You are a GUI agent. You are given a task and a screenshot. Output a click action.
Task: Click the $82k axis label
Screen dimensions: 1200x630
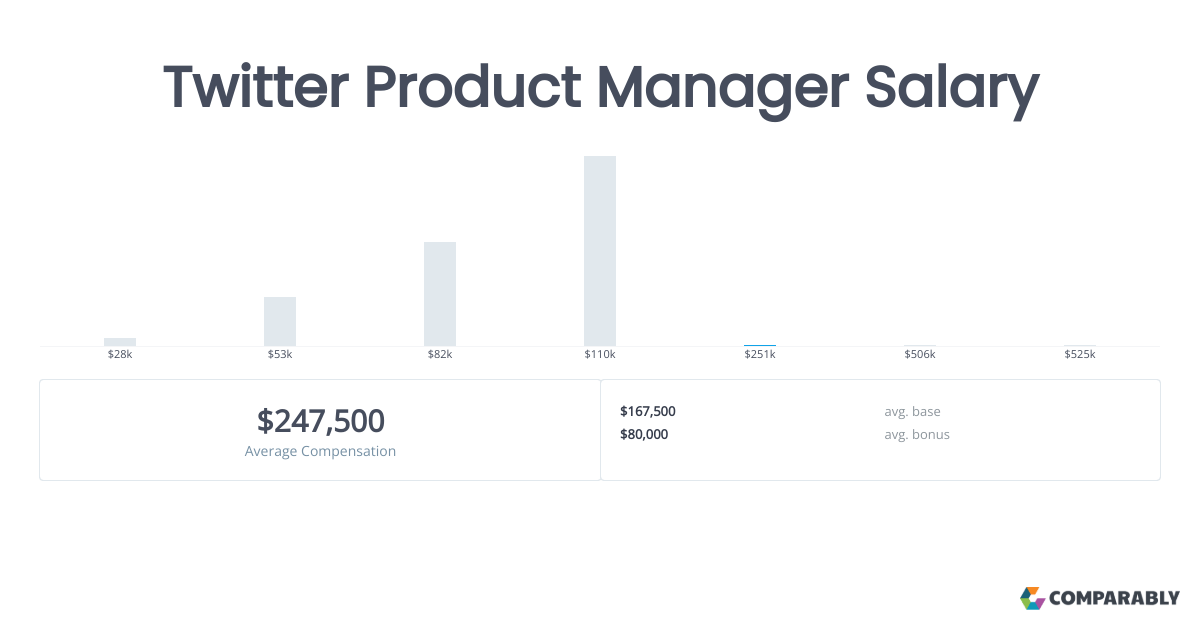click(x=440, y=355)
